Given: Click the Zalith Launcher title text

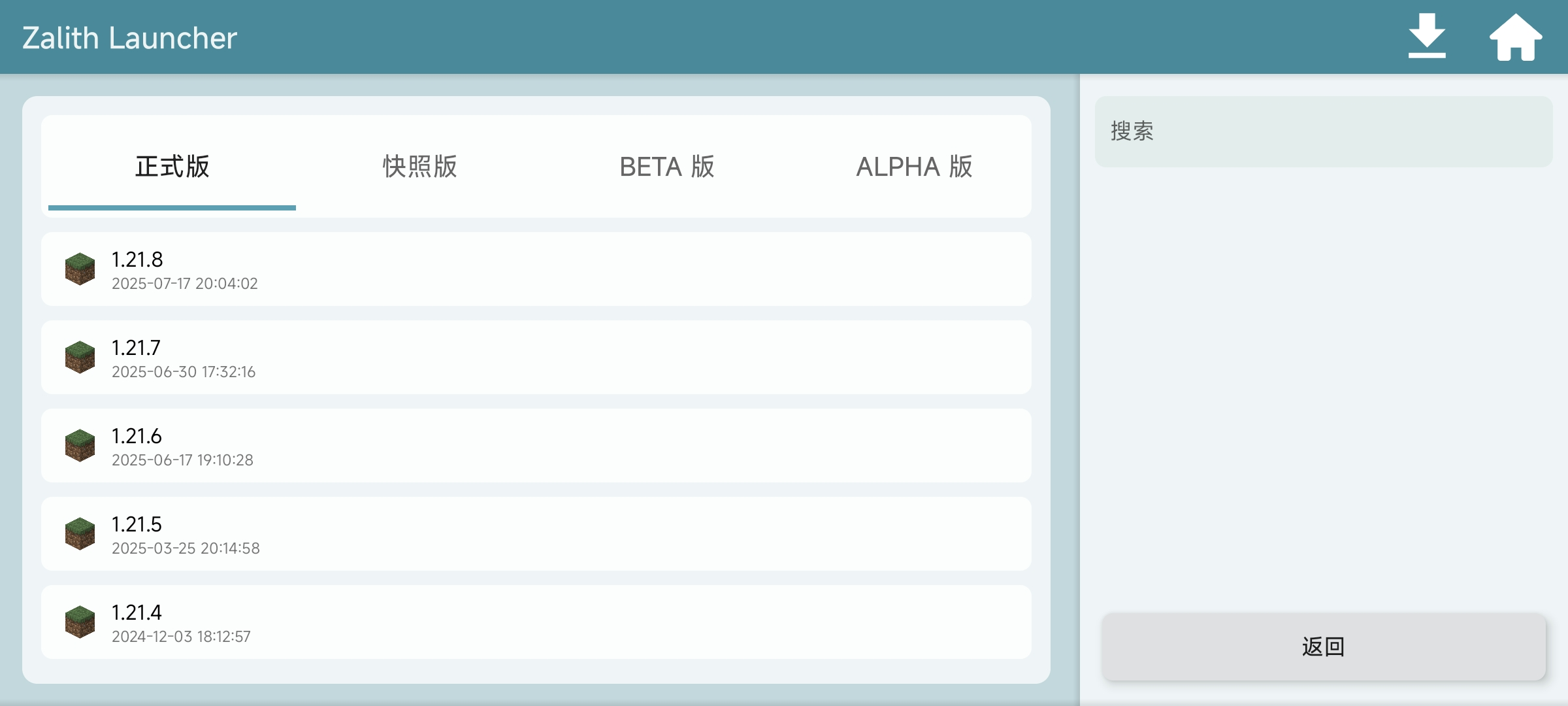Looking at the screenshot, I should [x=129, y=38].
